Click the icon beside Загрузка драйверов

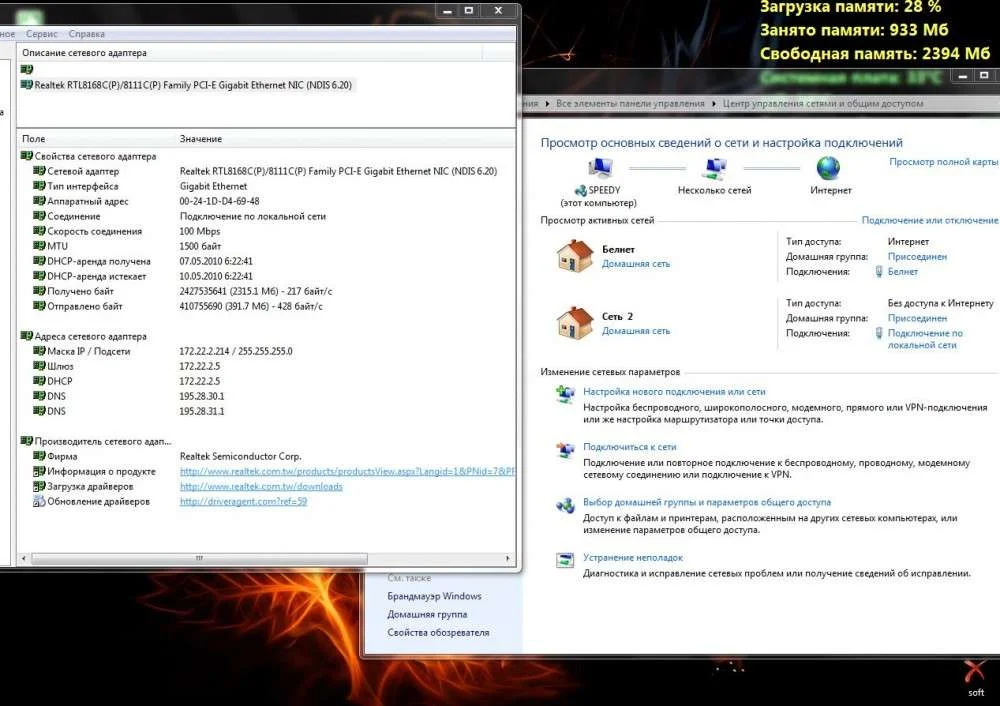pos(40,486)
